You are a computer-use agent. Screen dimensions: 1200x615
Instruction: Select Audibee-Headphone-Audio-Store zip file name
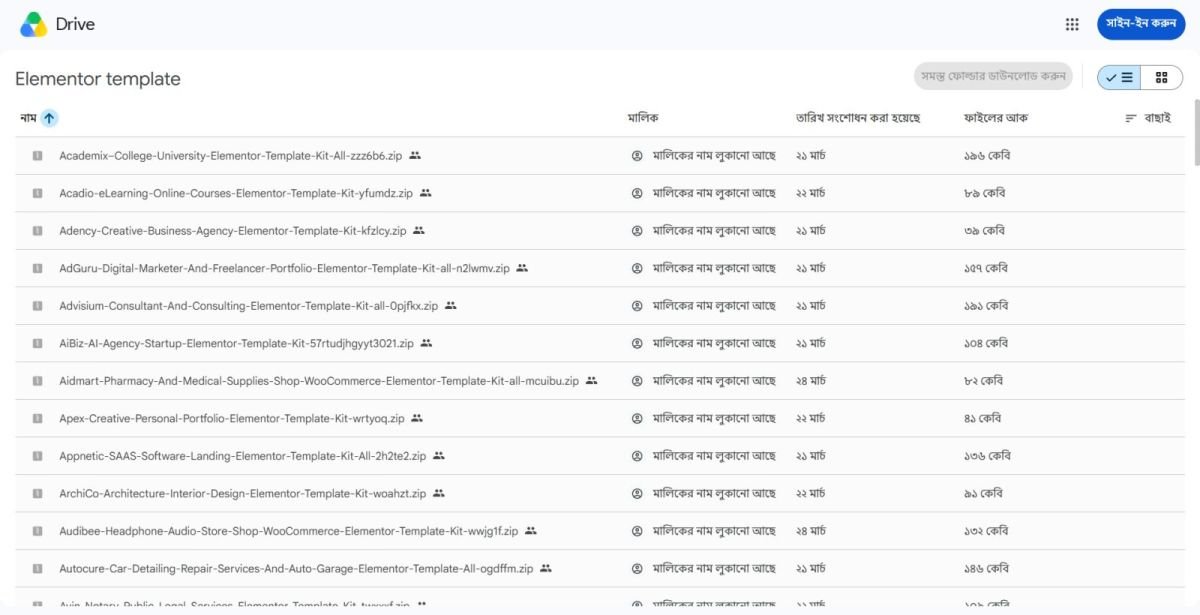pyautogui.click(x=289, y=531)
